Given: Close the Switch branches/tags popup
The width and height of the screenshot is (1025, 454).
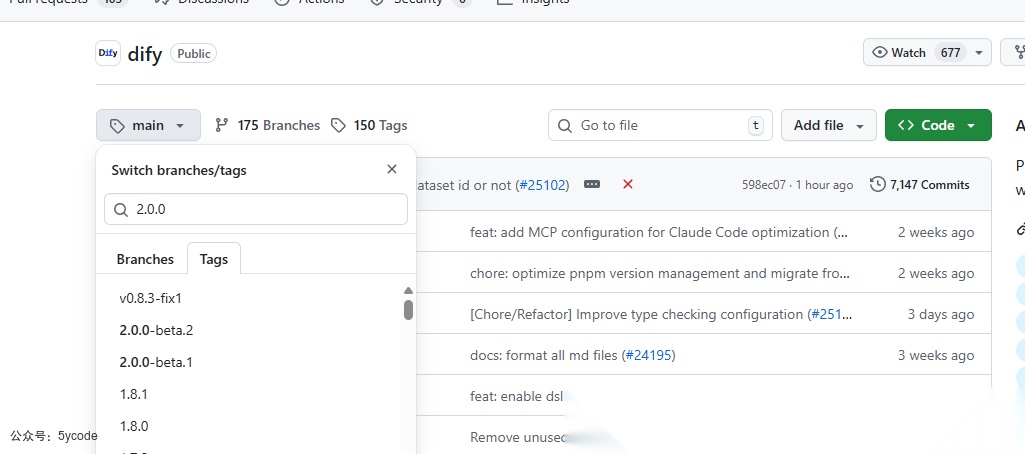Looking at the screenshot, I should pyautogui.click(x=392, y=169).
